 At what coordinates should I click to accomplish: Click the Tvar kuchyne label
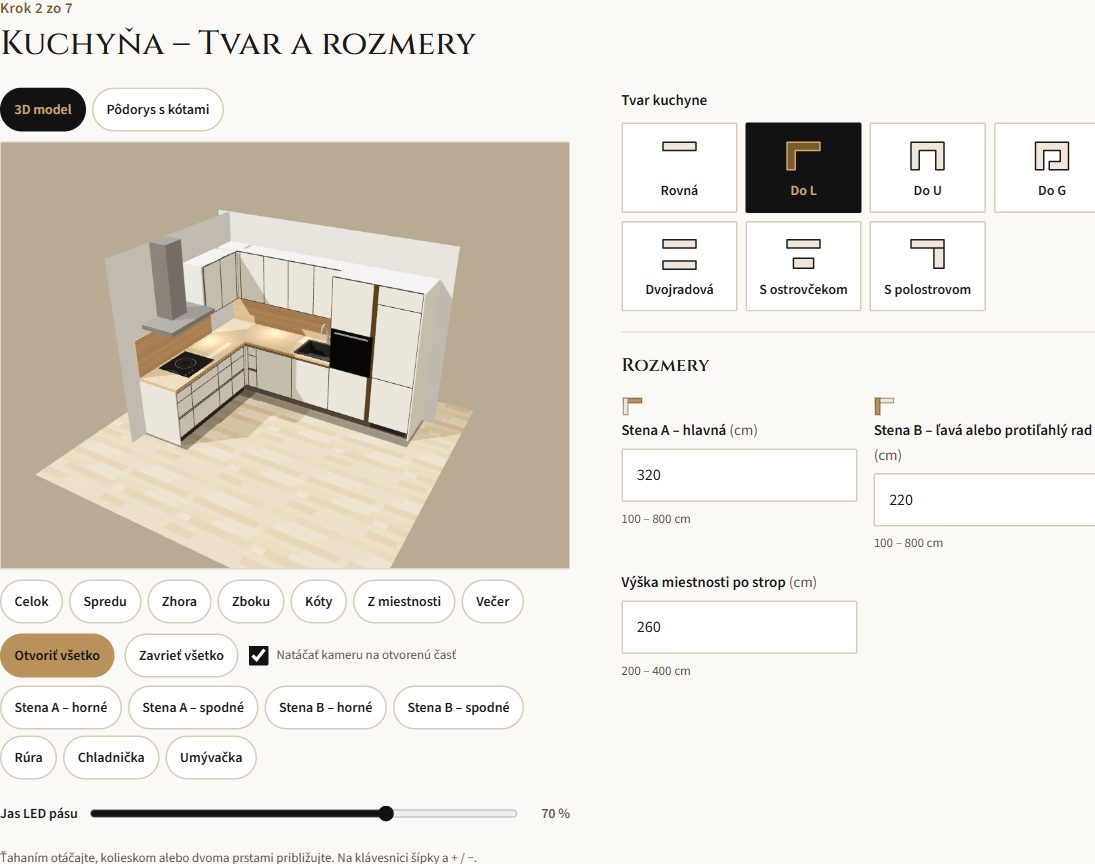click(x=664, y=100)
